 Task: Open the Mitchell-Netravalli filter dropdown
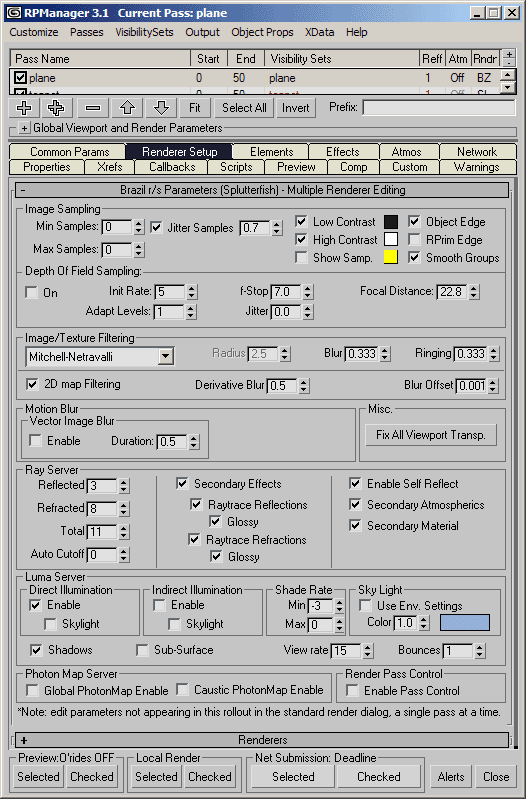[166, 357]
